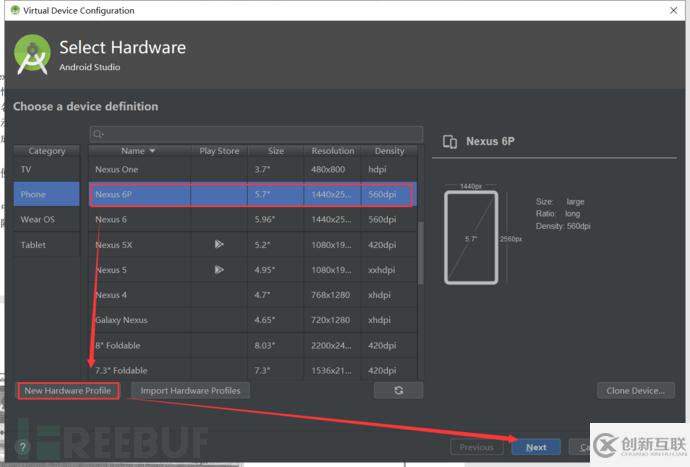Screen dimensions: 690x467
Task: Select the Nexus 6 device row
Action: (x=253, y=219)
